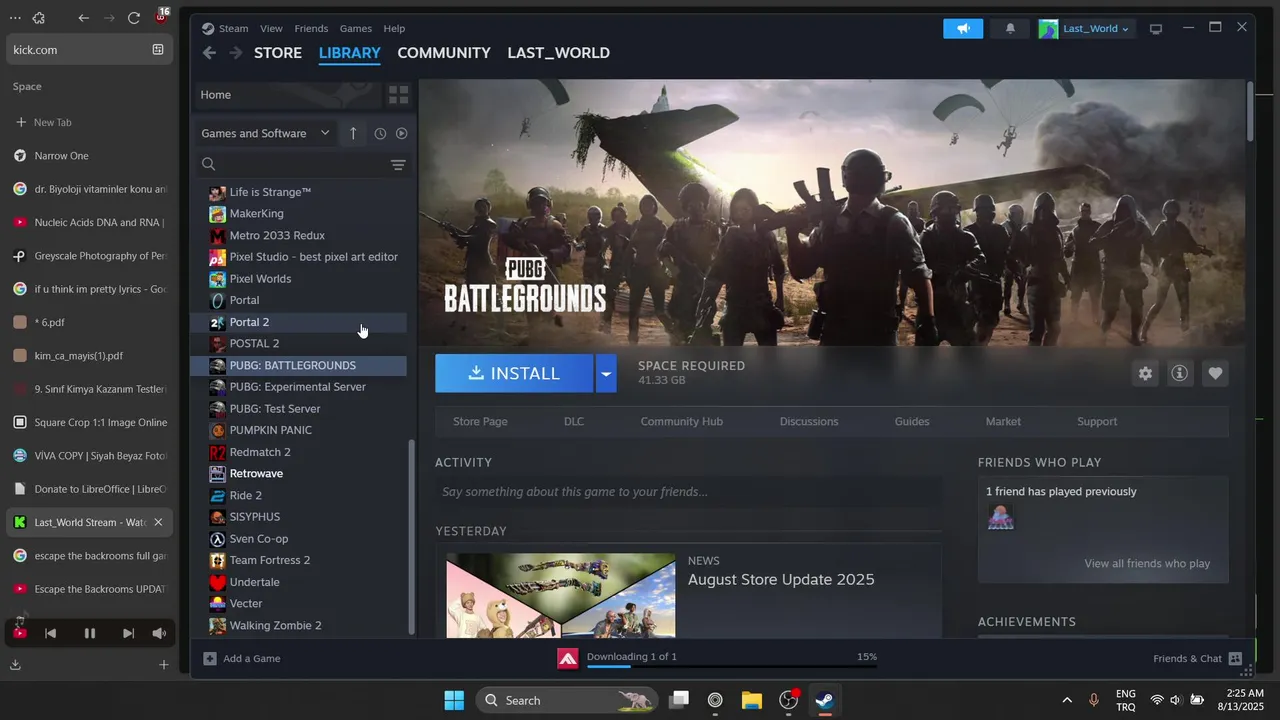Open Windows Start menu
Viewport: 1280px width, 720px height.
[x=454, y=700]
